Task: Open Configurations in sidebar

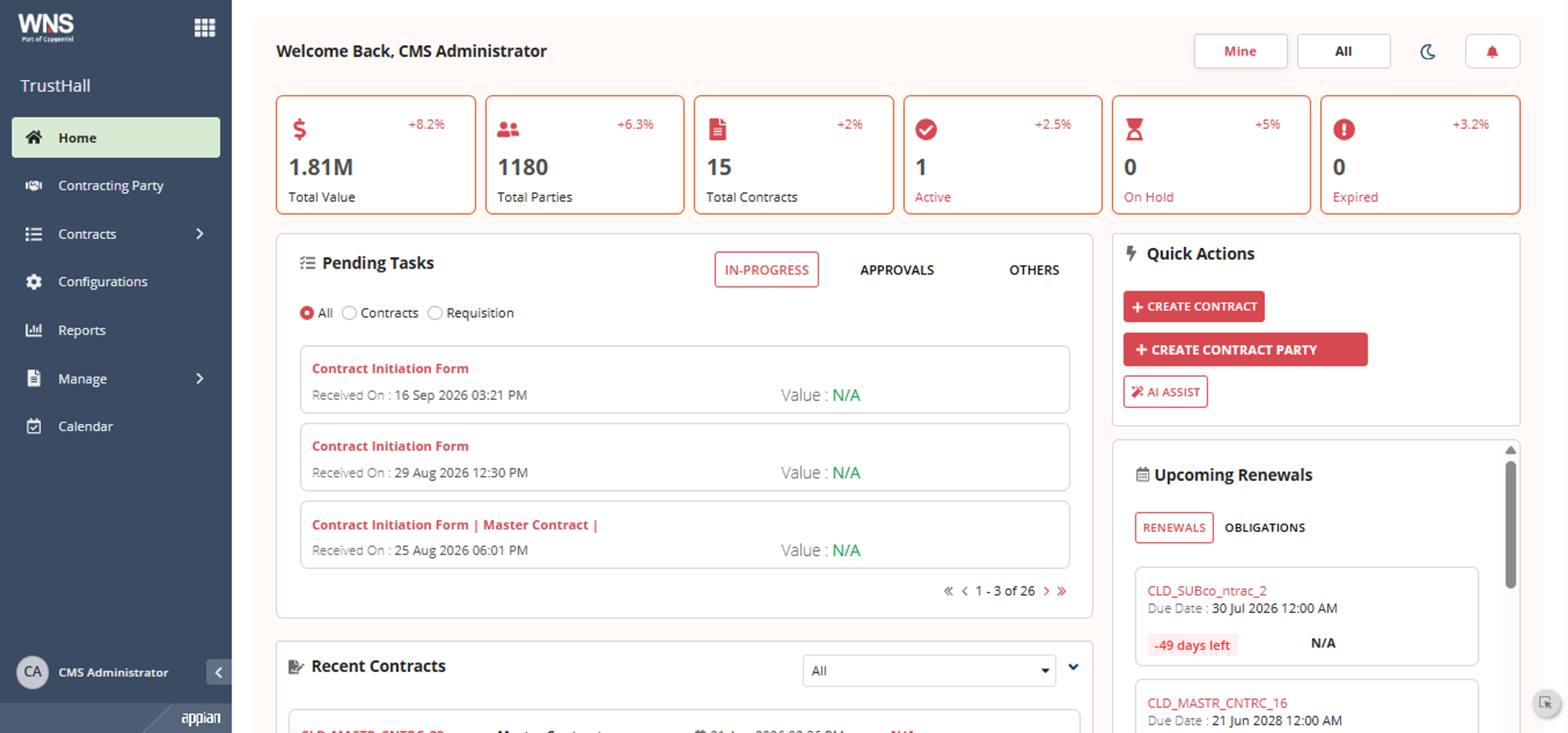Action: click(x=116, y=282)
